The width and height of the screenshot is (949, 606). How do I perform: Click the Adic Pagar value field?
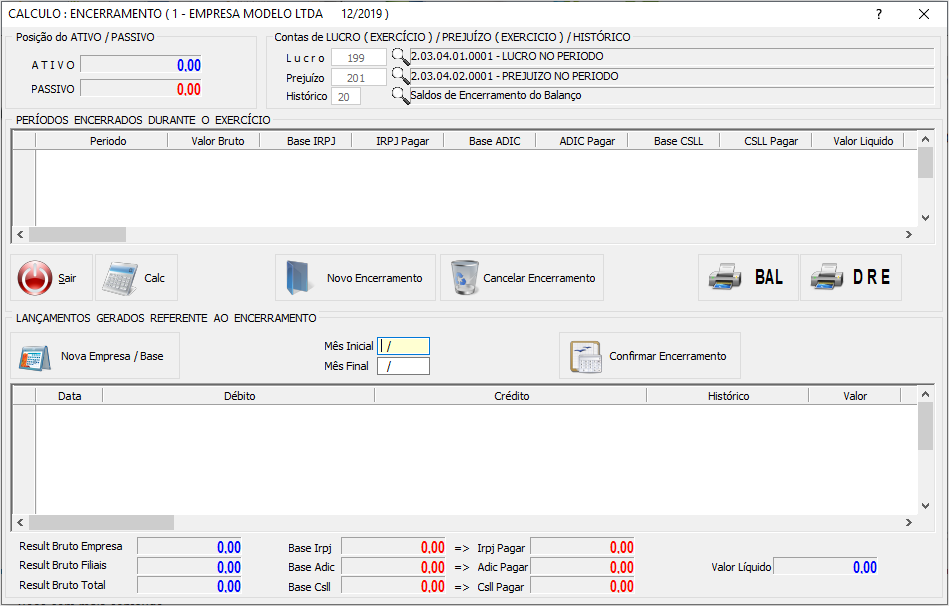[x=582, y=567]
